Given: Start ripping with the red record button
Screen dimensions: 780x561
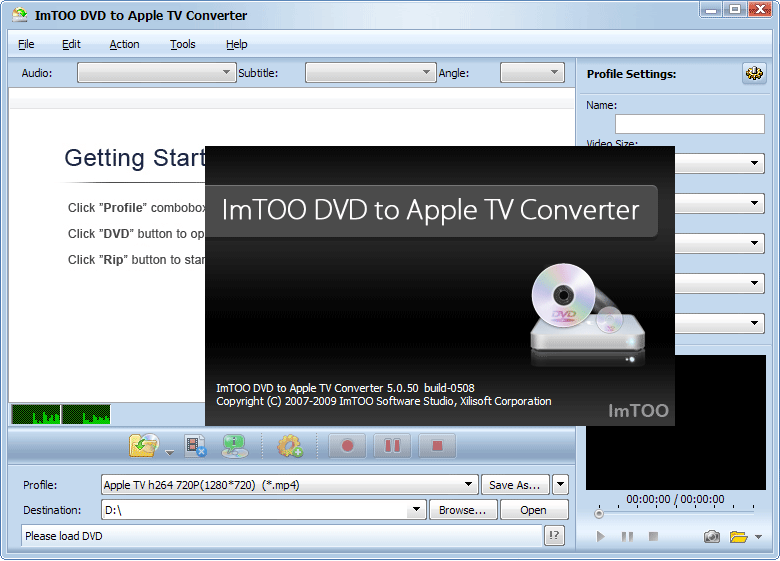Looking at the screenshot, I should (347, 446).
